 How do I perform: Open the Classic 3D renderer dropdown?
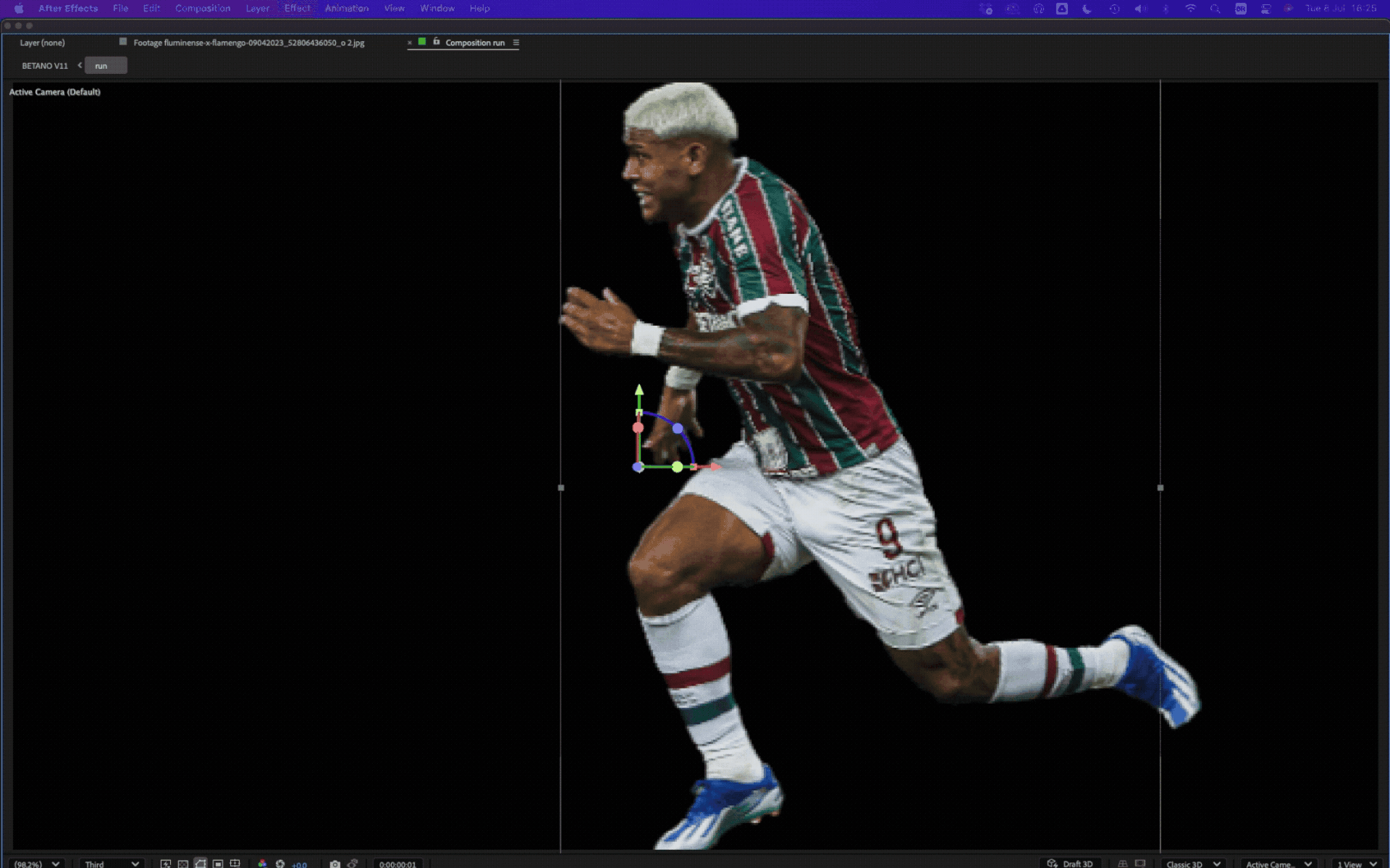[x=1192, y=864]
